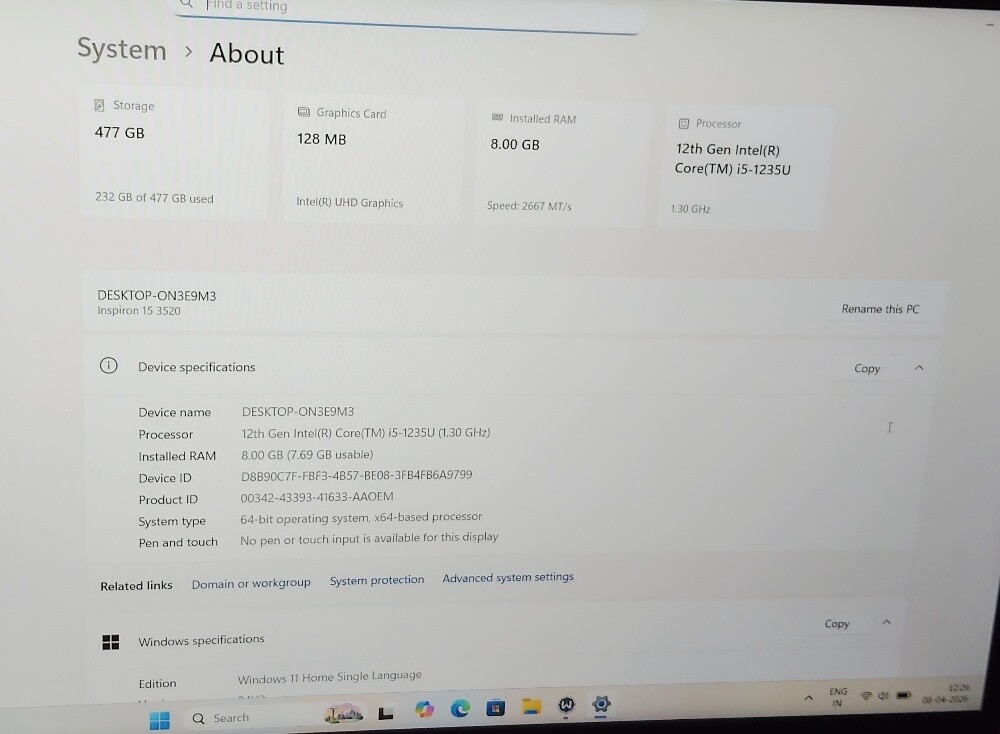Screen dimensions: 1000x734
Task: Go back to System breadcrumb
Action: [x=122, y=49]
